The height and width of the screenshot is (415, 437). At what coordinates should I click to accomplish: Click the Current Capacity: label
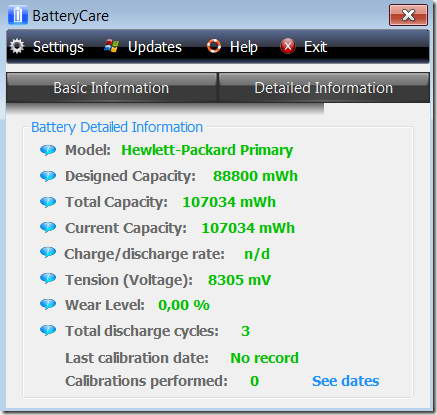click(x=126, y=228)
